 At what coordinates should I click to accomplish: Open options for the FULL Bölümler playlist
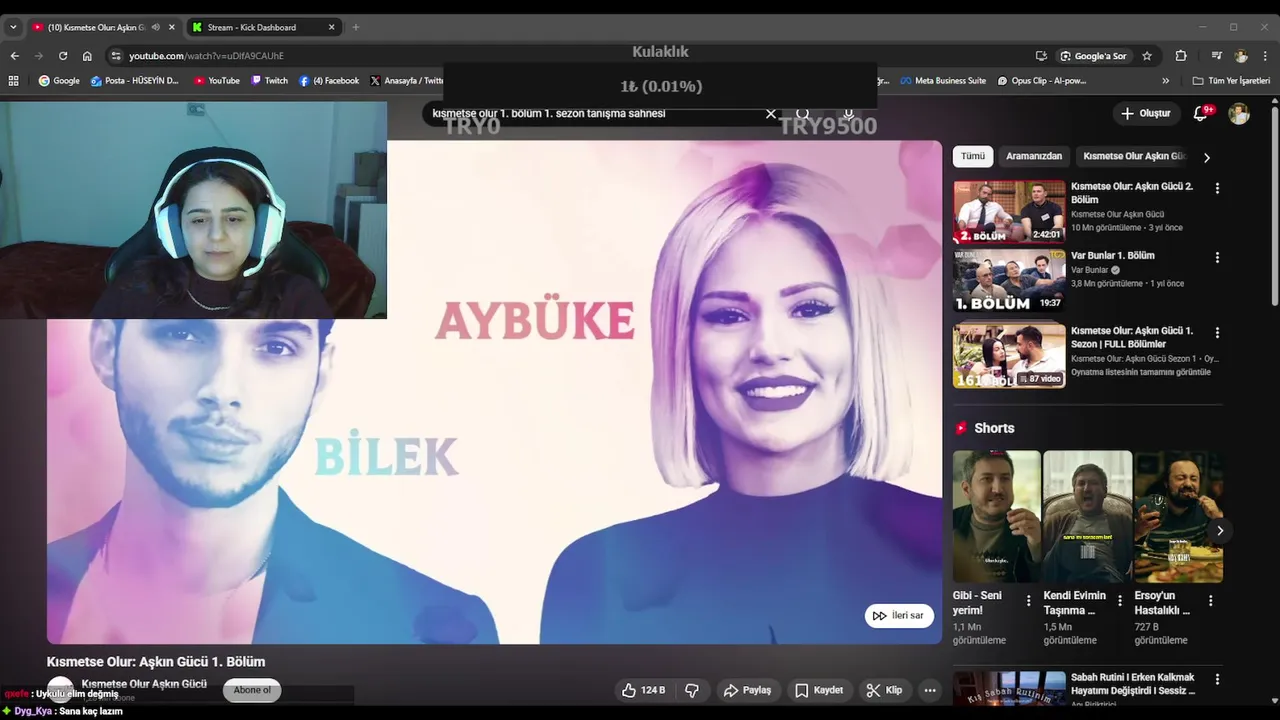(x=1217, y=332)
